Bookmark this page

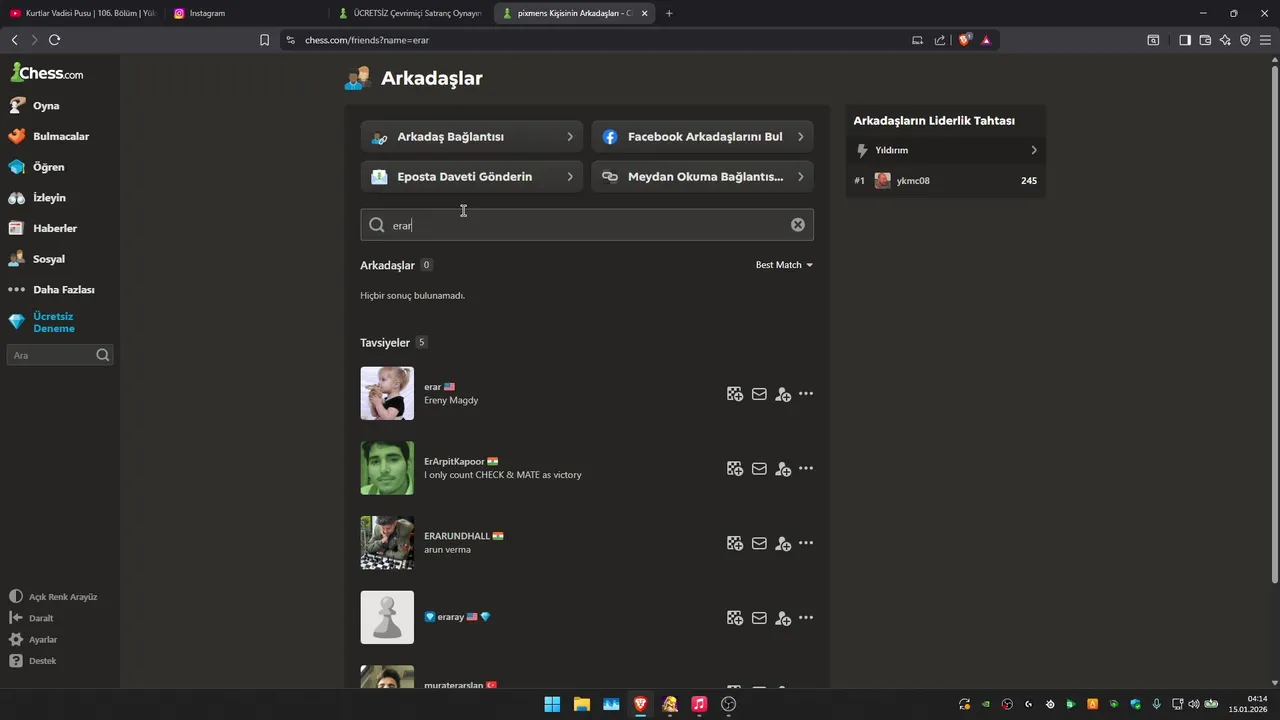pyautogui.click(x=264, y=40)
